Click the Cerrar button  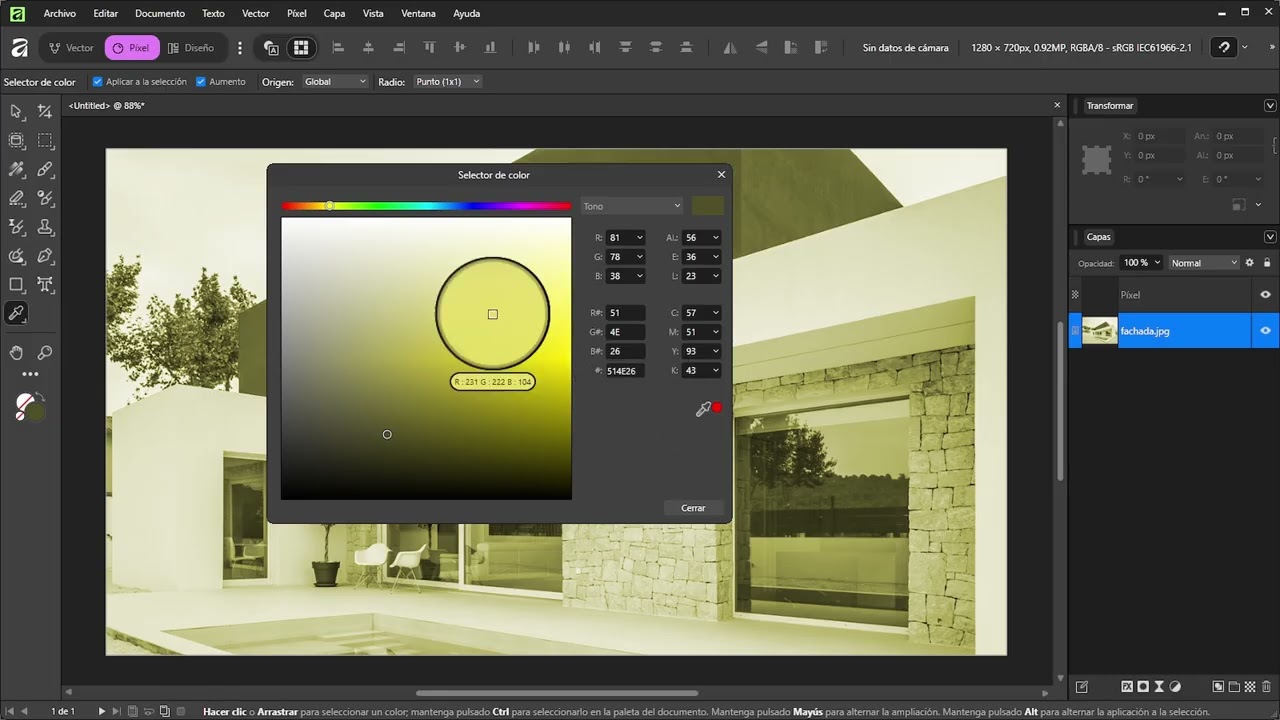click(x=693, y=508)
